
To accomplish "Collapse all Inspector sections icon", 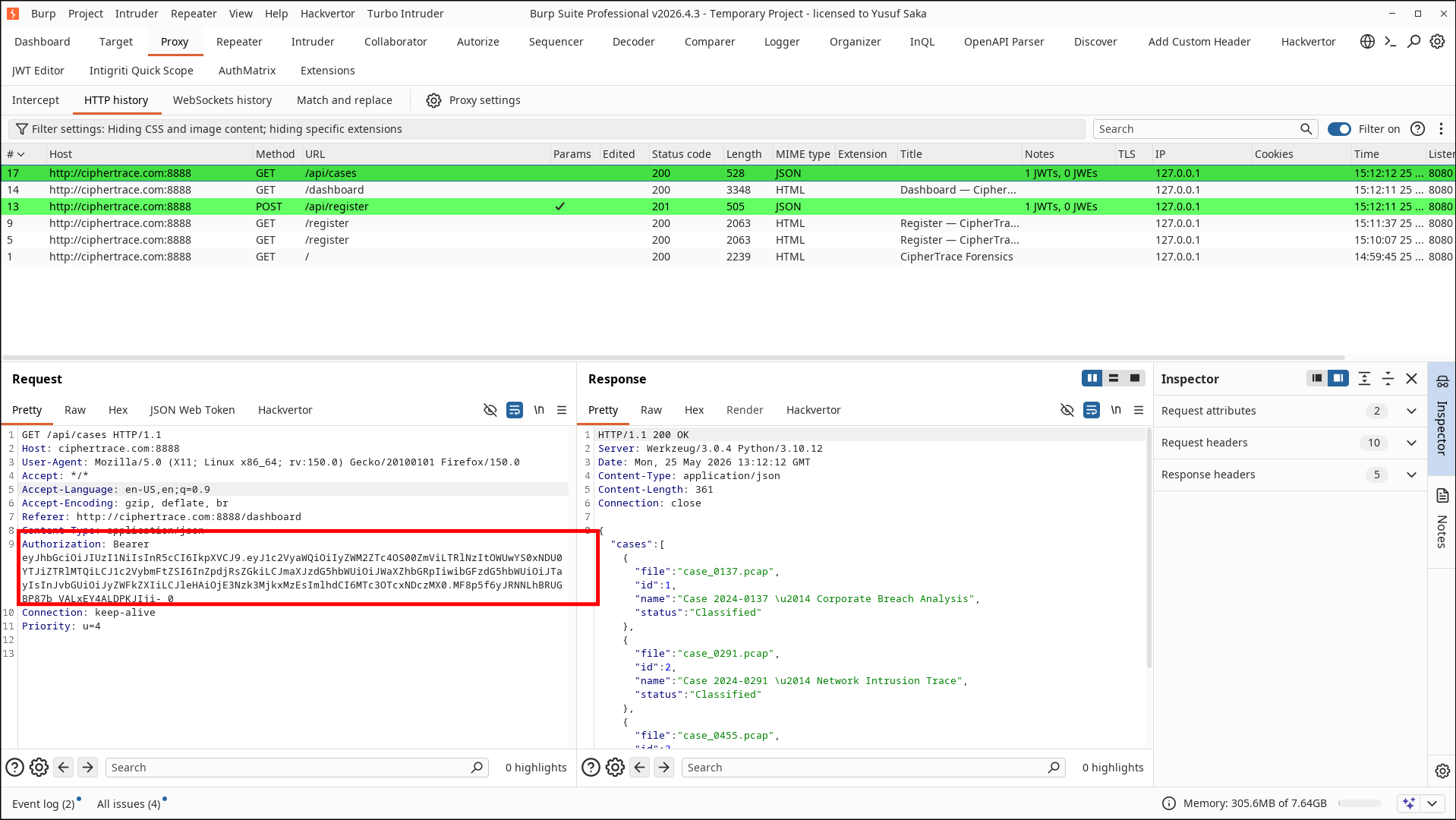I will coord(1388,378).
